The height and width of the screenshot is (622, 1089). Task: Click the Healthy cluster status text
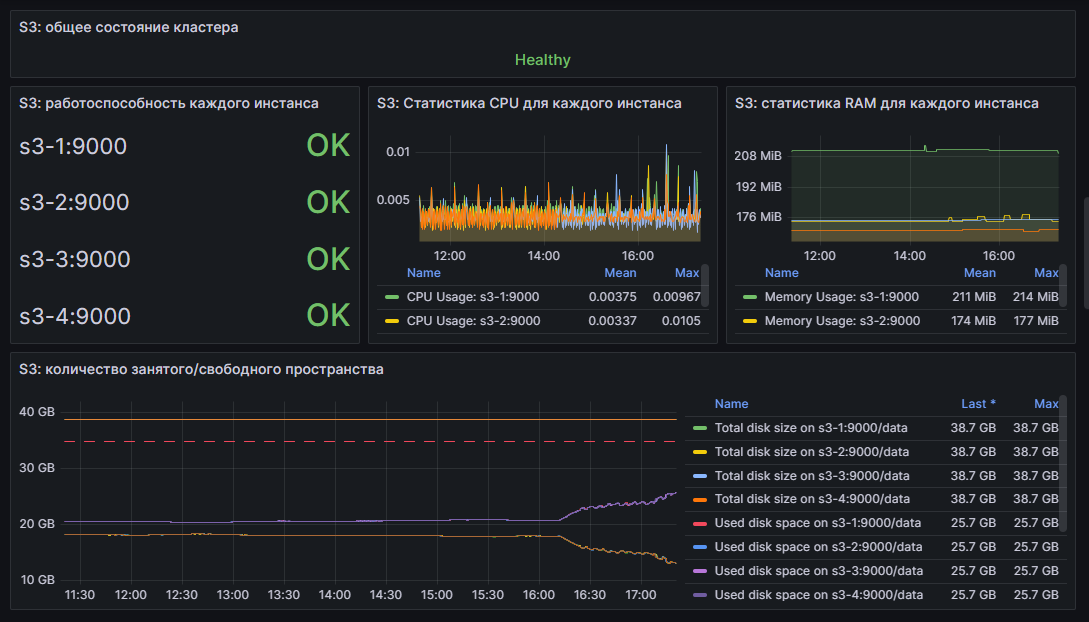tap(542, 60)
